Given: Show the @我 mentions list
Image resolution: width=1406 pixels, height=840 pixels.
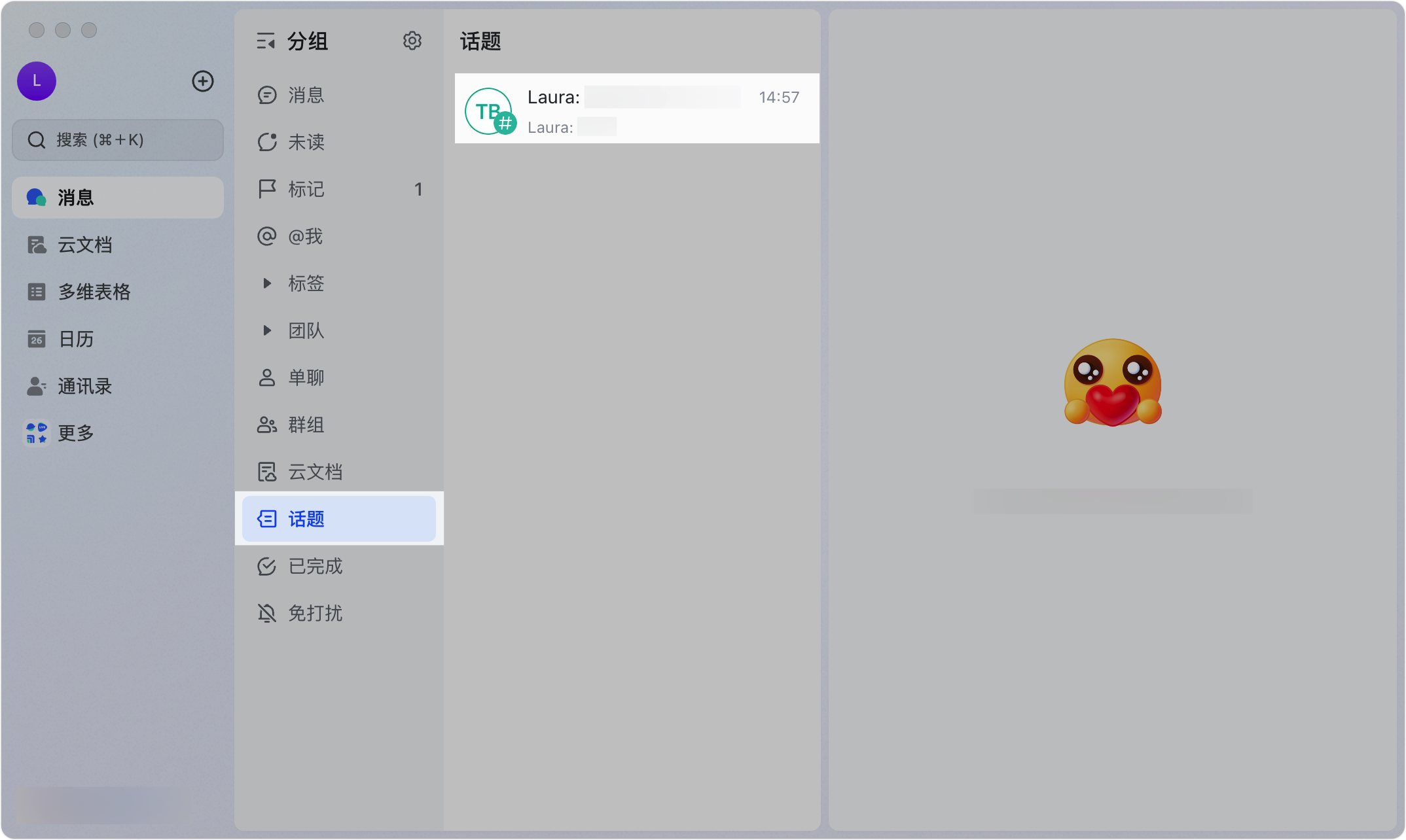Looking at the screenshot, I should (306, 236).
